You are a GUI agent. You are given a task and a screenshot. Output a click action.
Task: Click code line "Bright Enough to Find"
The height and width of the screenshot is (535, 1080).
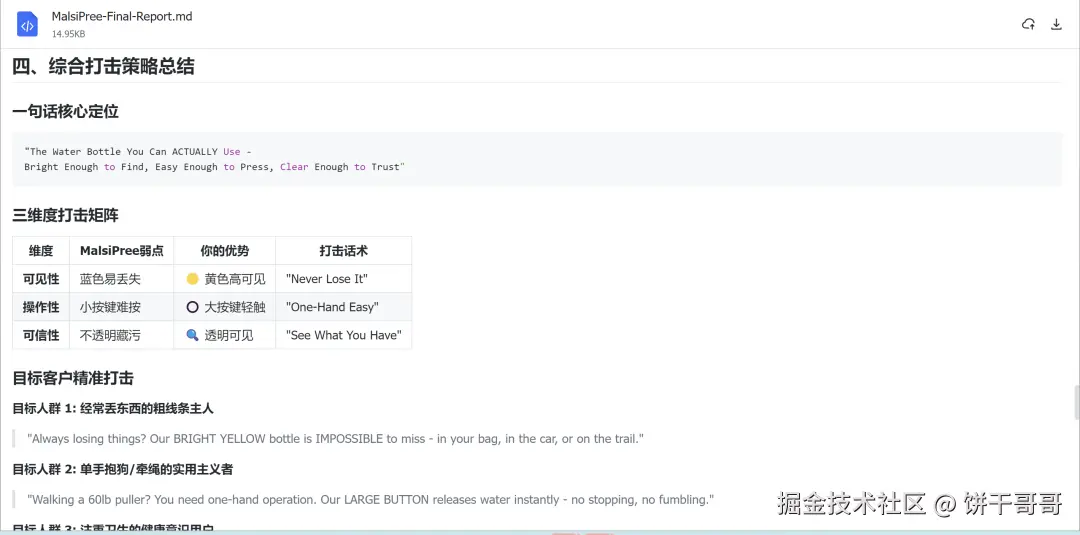(214, 167)
